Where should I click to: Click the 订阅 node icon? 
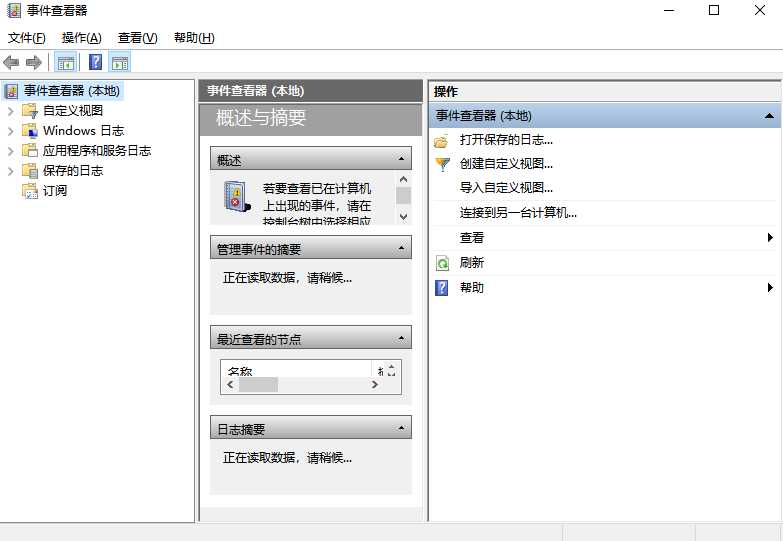30,191
